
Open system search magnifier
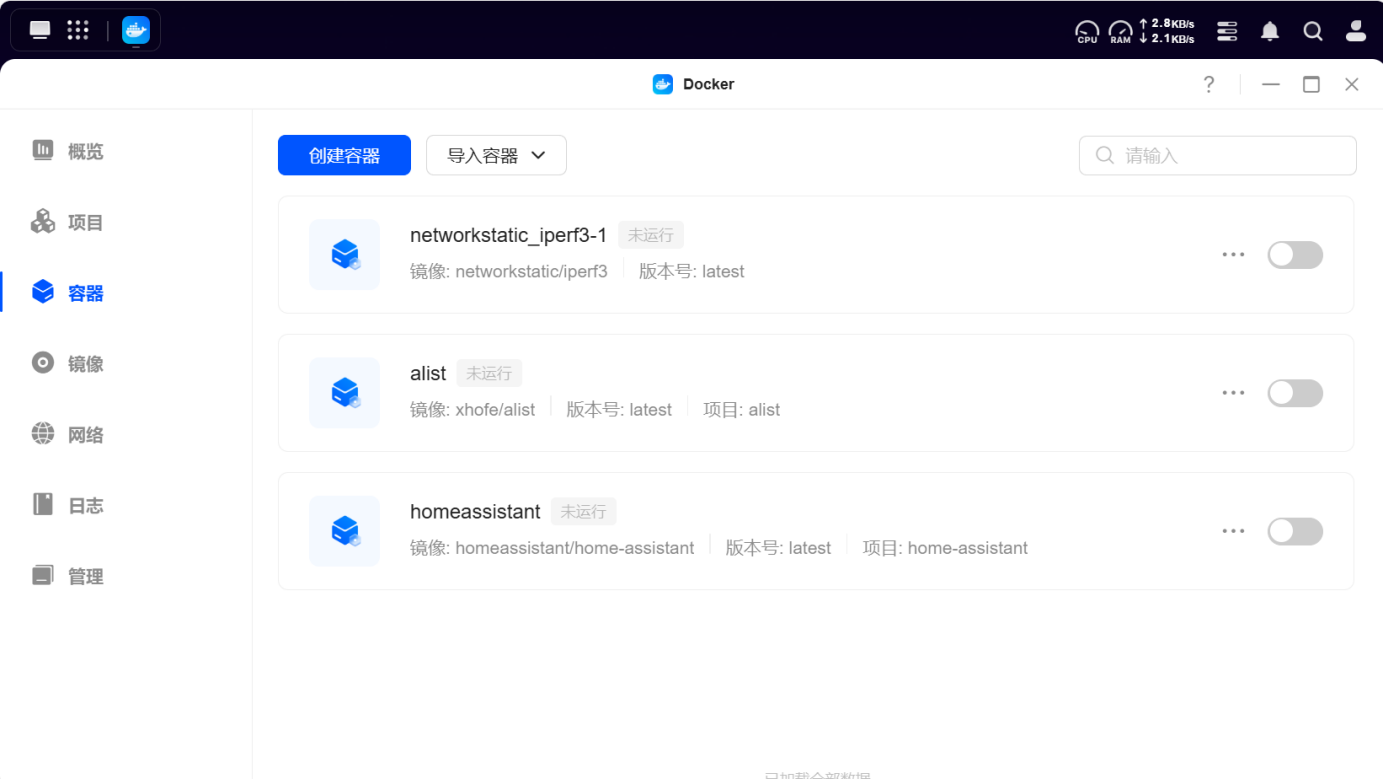tap(1313, 31)
